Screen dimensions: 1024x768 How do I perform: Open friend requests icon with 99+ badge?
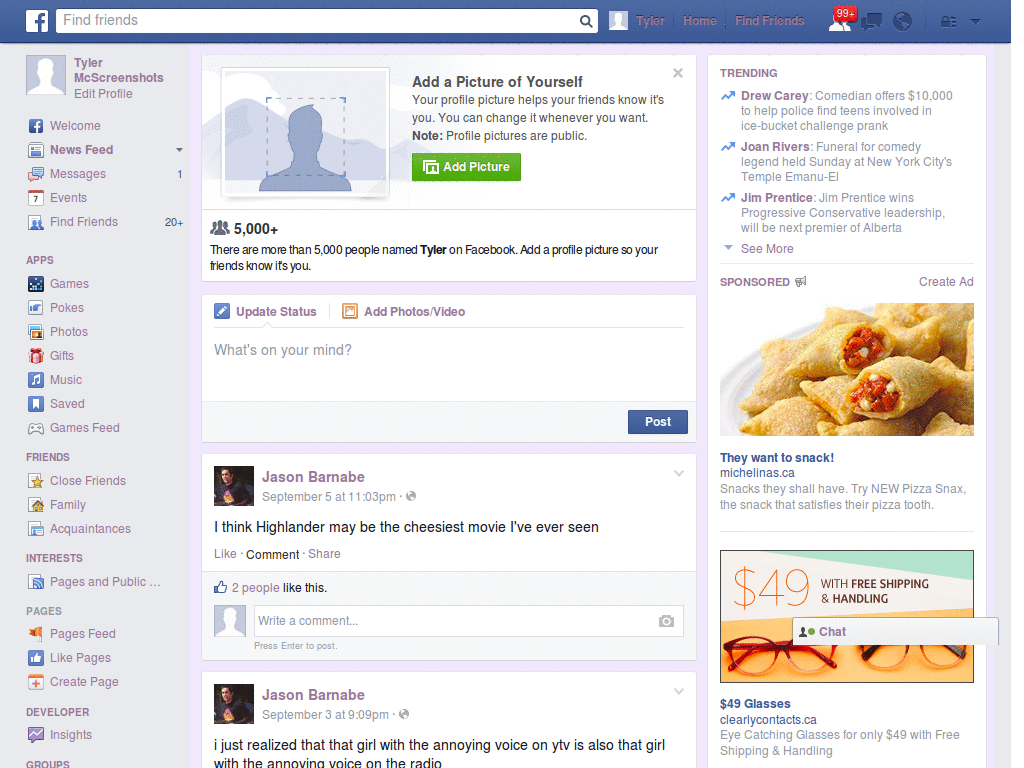point(840,20)
